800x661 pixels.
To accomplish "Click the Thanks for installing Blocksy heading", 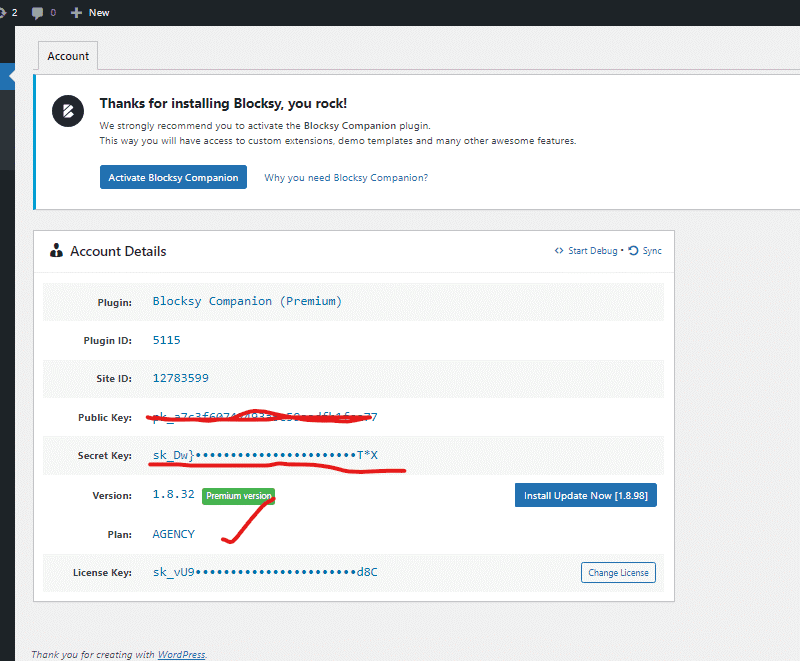I will pyautogui.click(x=223, y=104).
